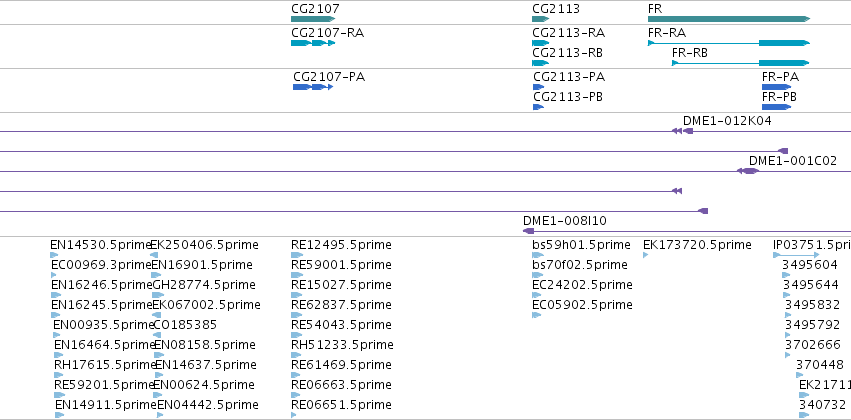Screen dimensions: 851x420
Task: Select the IP03751.5prime EST feature line
Action: [x=796, y=255]
